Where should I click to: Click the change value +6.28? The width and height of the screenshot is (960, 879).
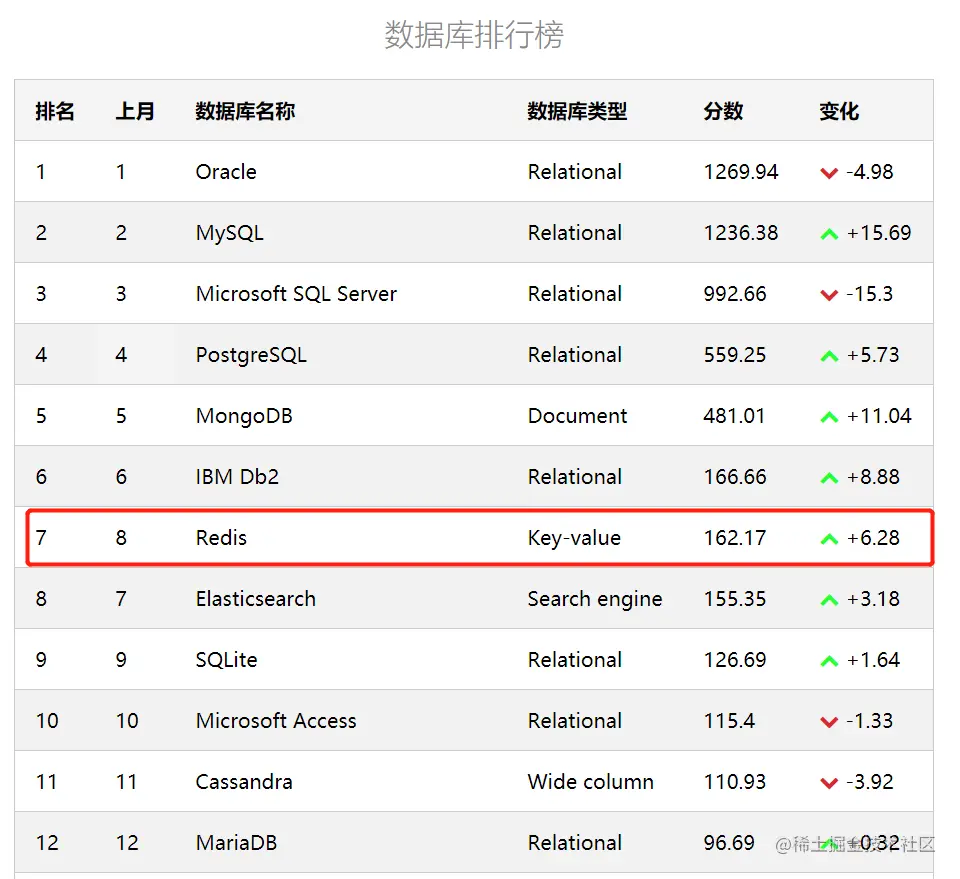pos(873,538)
